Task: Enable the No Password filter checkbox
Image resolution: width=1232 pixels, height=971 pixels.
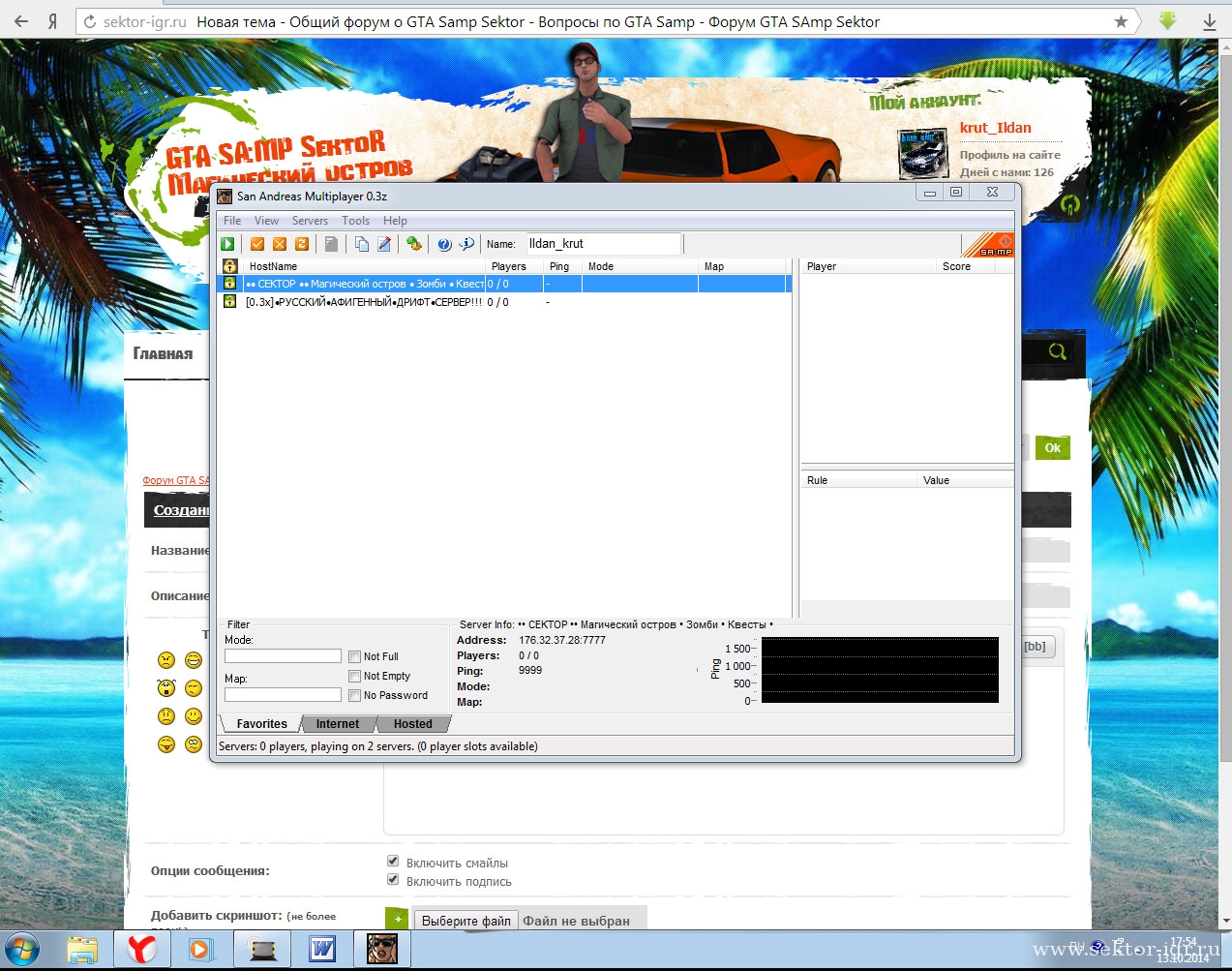Action: point(354,695)
